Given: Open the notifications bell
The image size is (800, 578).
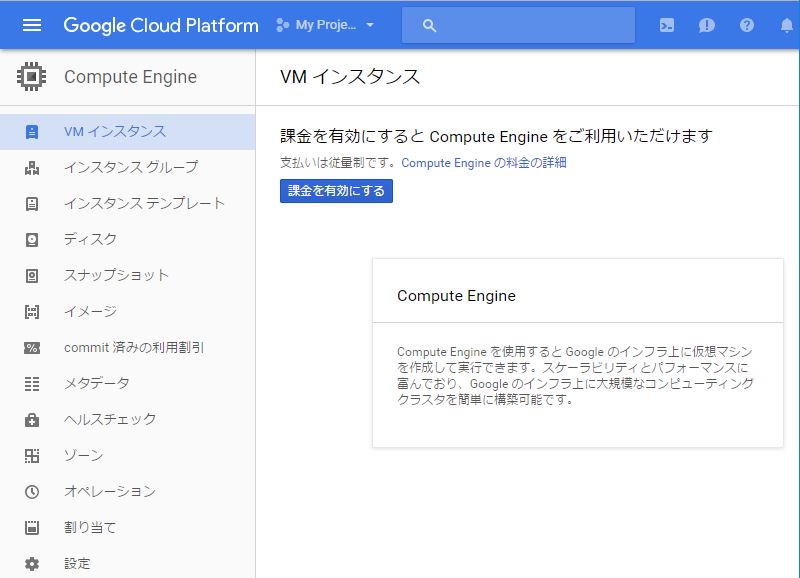Looking at the screenshot, I should tap(787, 26).
